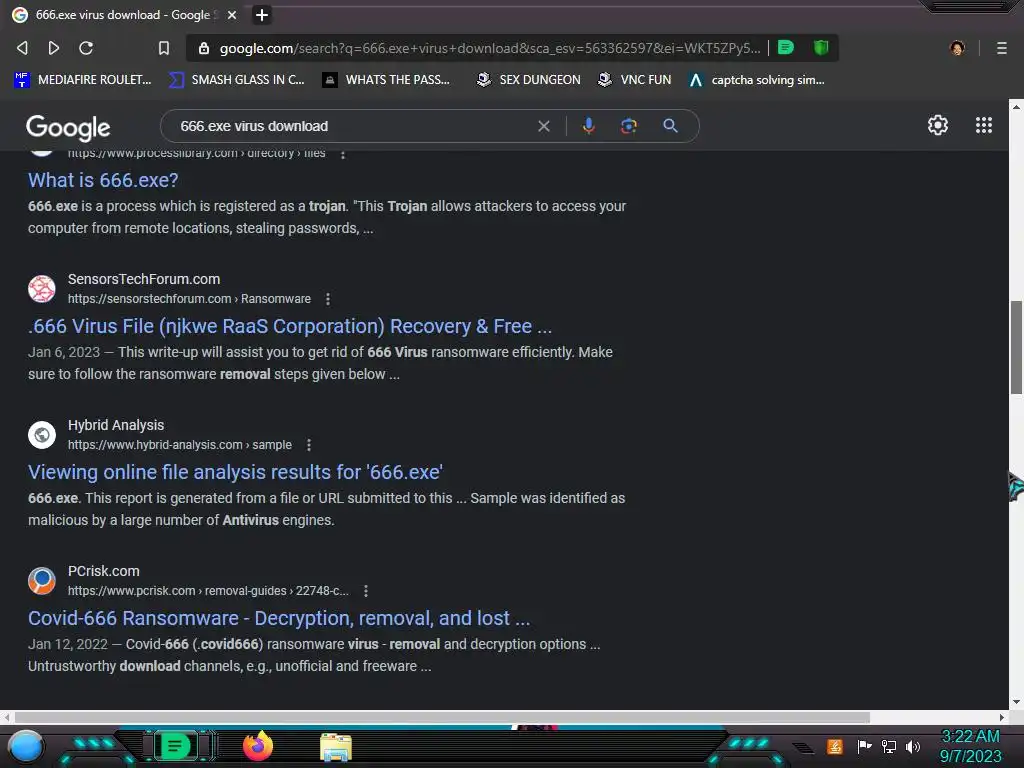Image resolution: width=1024 pixels, height=768 pixels.
Task: Open SEX DUNGEON bookmark
Action: tap(529, 80)
